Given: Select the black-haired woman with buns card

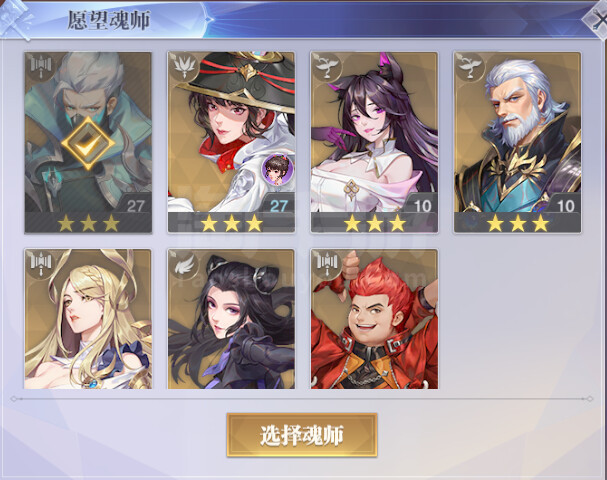Looking at the screenshot, I should (231, 319).
